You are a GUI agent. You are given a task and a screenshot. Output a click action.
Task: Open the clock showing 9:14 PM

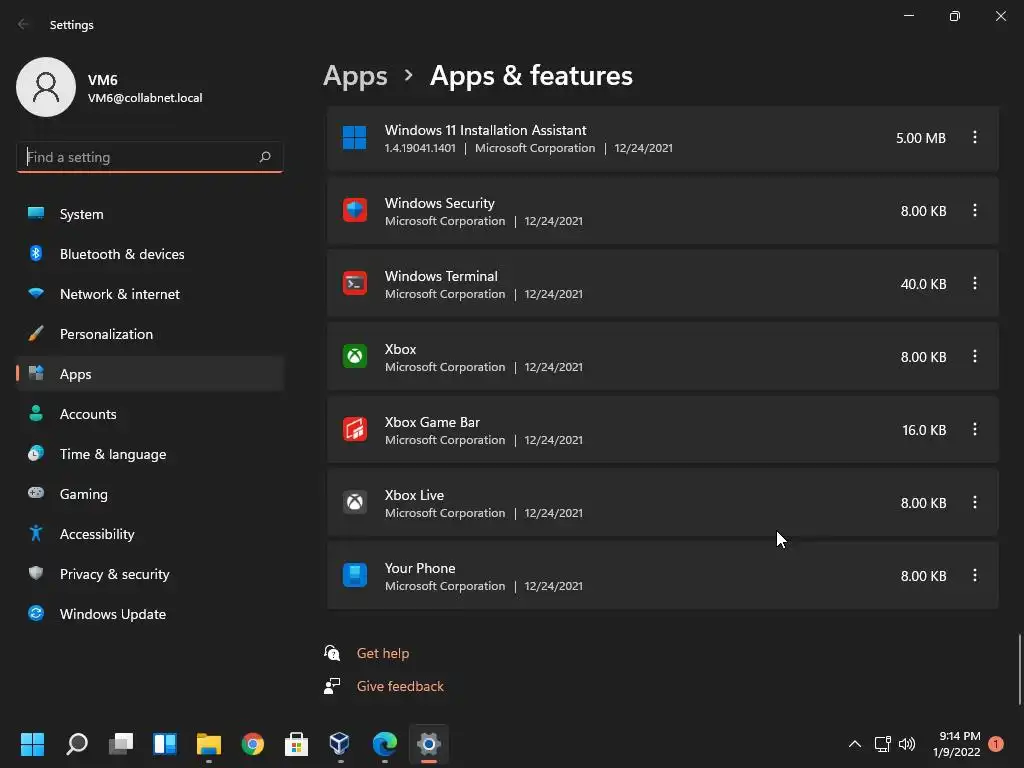click(957, 744)
